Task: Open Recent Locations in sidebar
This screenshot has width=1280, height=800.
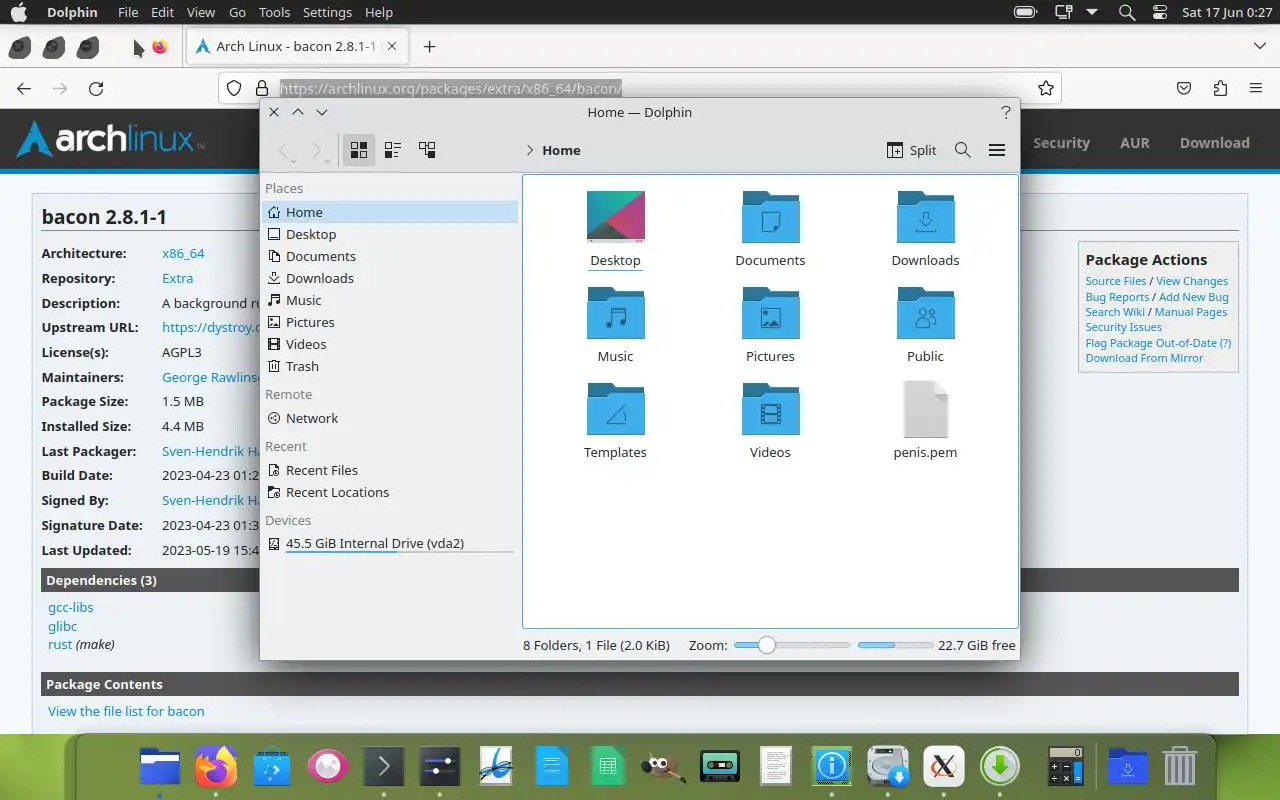Action: click(x=390, y=492)
